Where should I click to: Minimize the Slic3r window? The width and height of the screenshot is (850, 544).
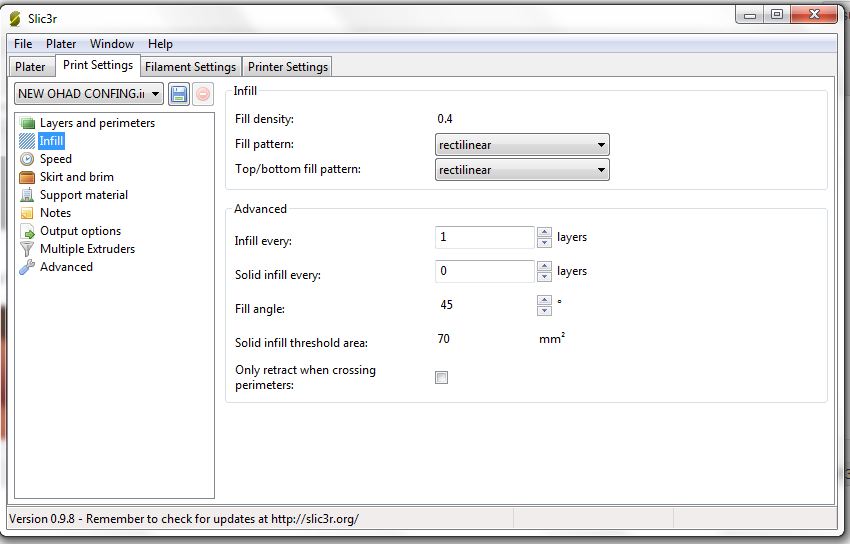pyautogui.click(x=750, y=15)
